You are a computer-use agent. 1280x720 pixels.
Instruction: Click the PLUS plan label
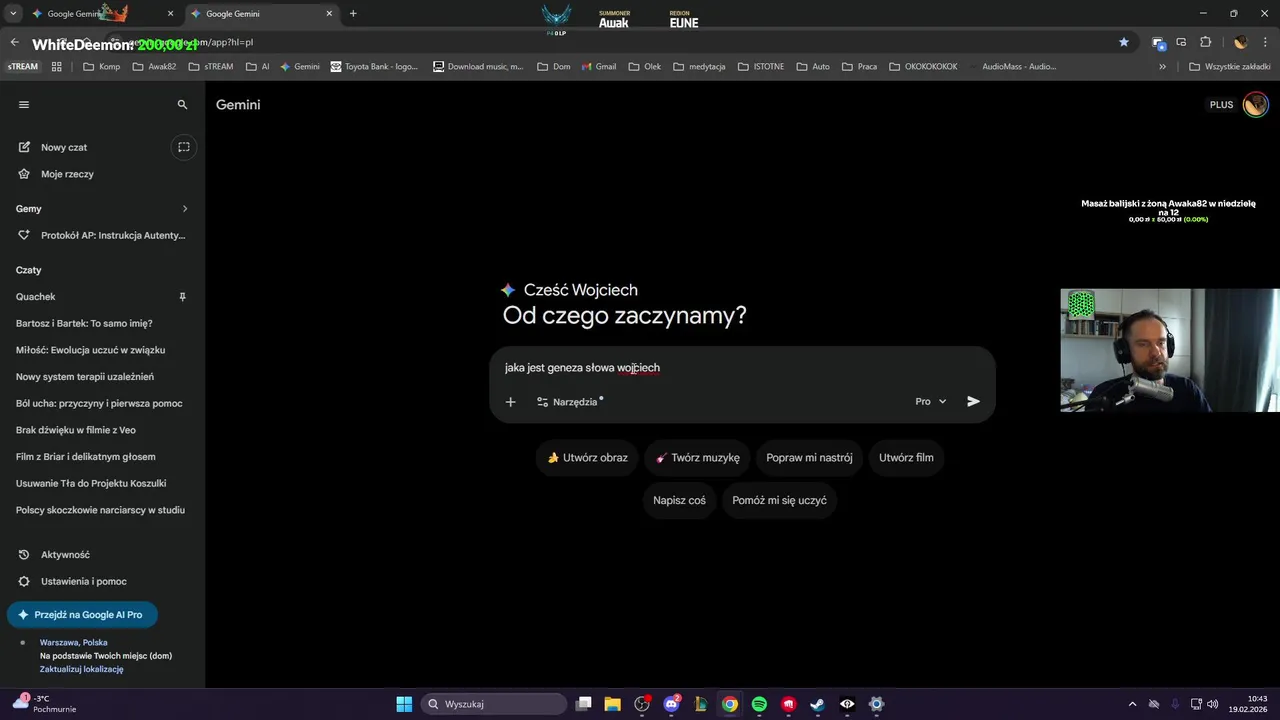click(1221, 105)
